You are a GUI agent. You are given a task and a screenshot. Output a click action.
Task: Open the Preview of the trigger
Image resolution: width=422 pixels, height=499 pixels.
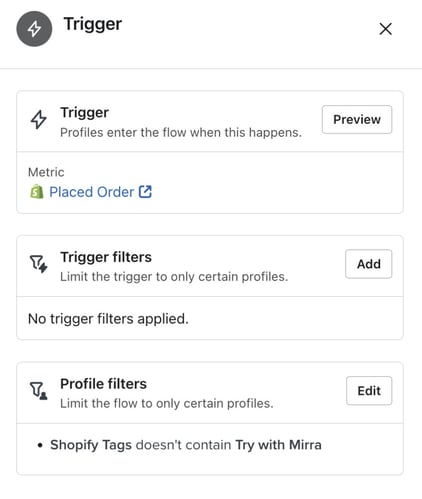click(357, 119)
